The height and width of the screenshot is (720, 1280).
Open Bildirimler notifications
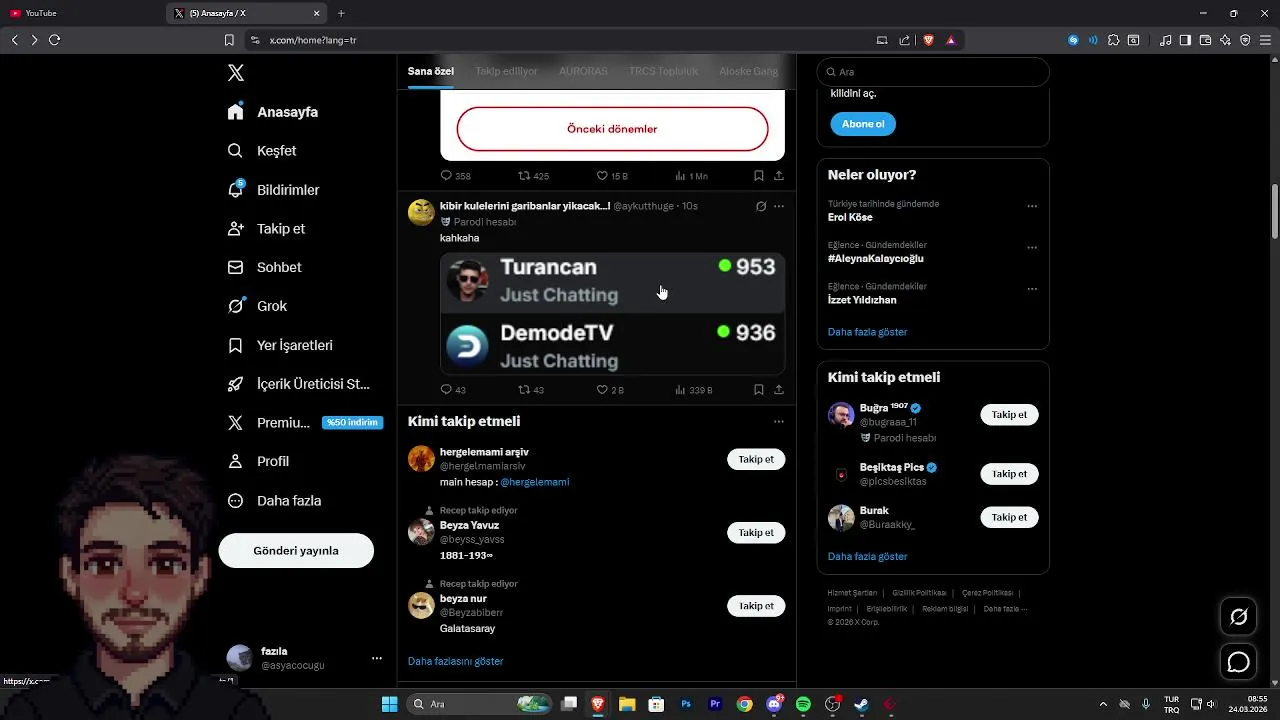point(273,190)
